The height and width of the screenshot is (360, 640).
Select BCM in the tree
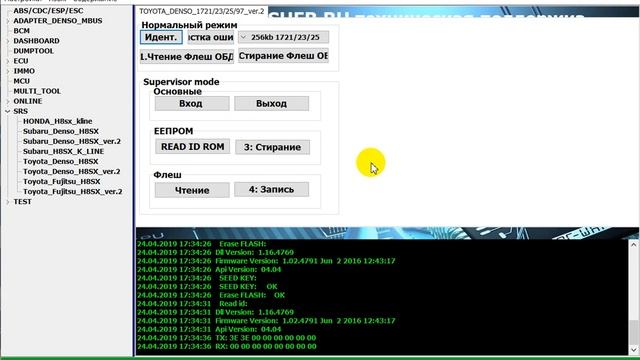tap(21, 31)
